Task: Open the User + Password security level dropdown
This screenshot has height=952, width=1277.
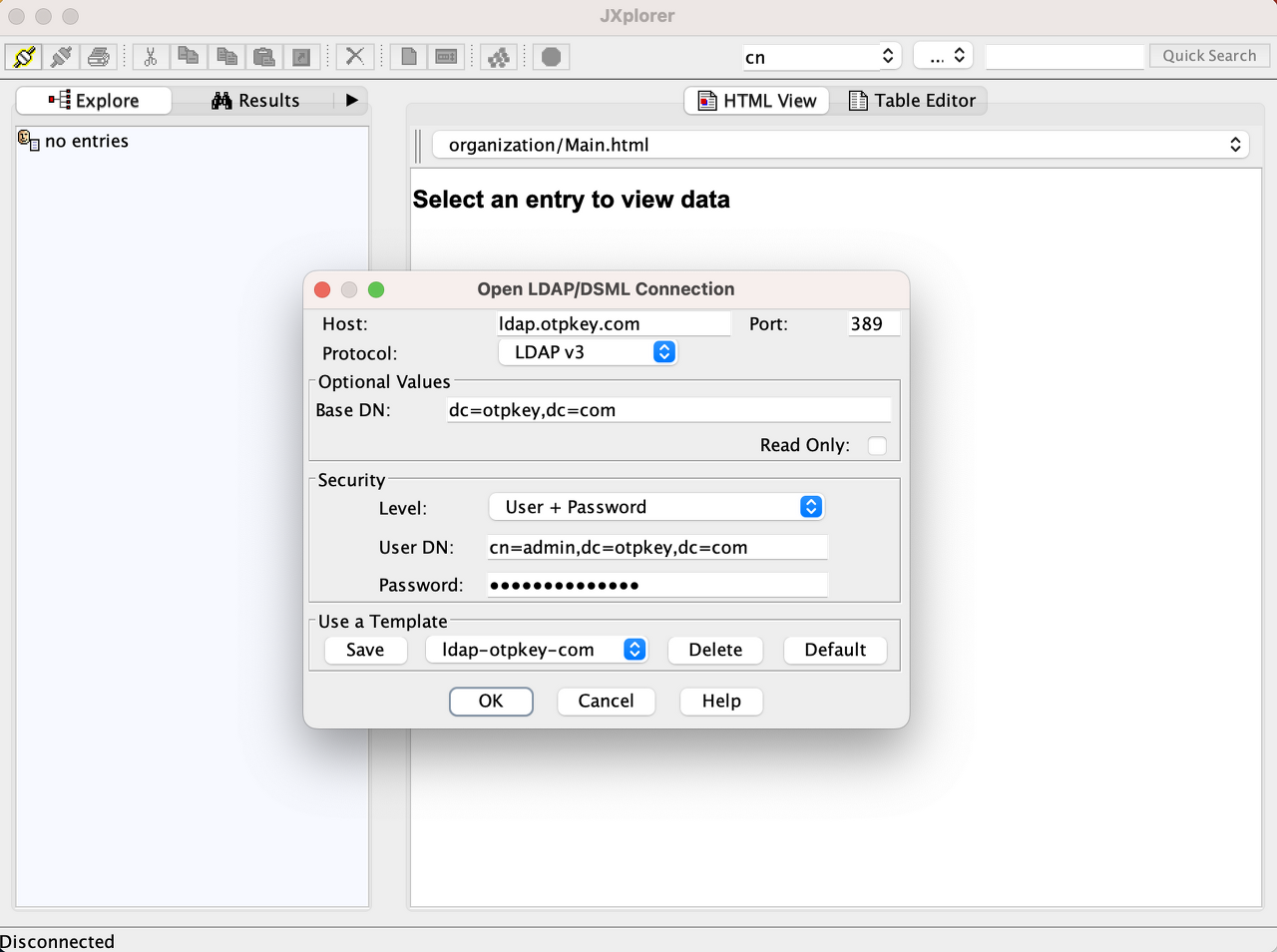Action: click(x=656, y=507)
